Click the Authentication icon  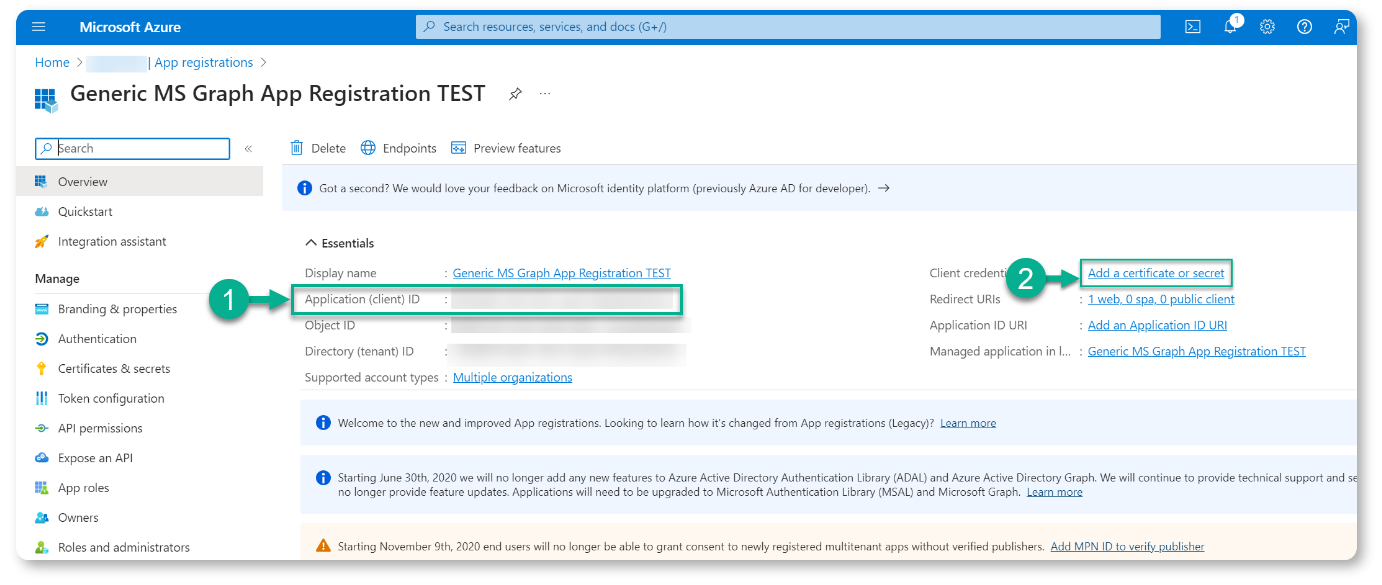pos(41,339)
